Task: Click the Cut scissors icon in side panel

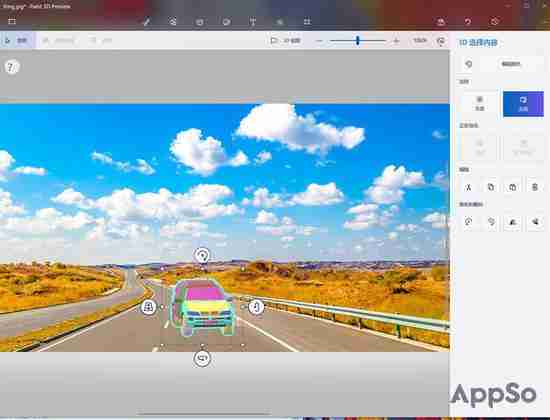Action: click(x=469, y=187)
